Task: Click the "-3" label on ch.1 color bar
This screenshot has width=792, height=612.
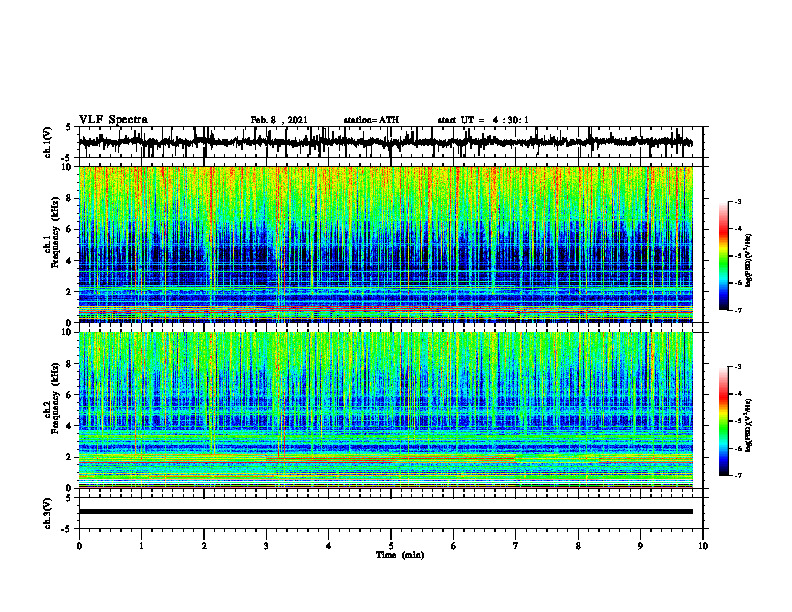Action: click(738, 202)
